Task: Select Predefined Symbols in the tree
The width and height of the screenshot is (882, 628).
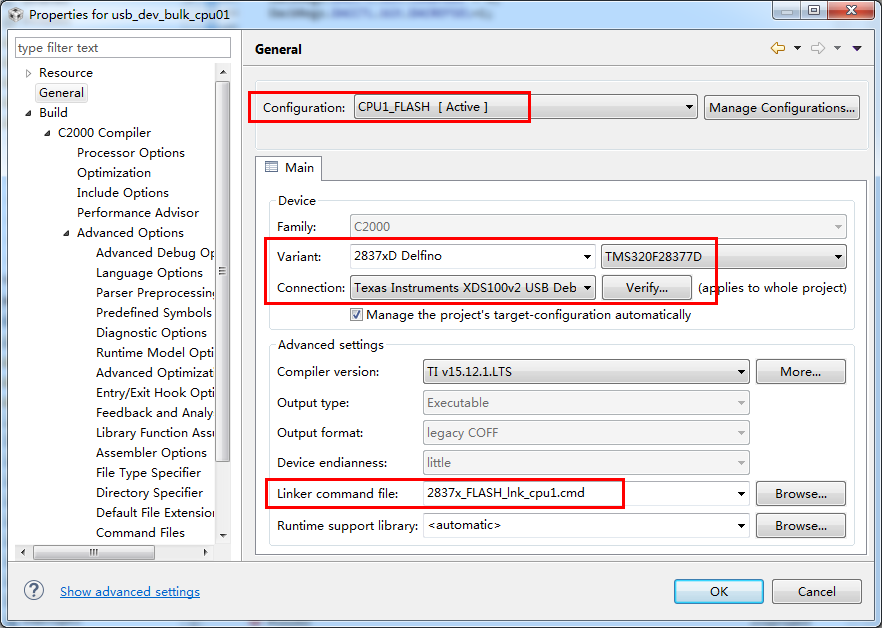Action: (154, 312)
